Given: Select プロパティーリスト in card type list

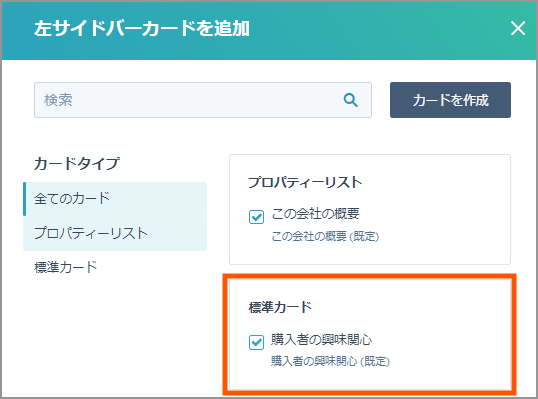Looking at the screenshot, I should tap(115, 233).
